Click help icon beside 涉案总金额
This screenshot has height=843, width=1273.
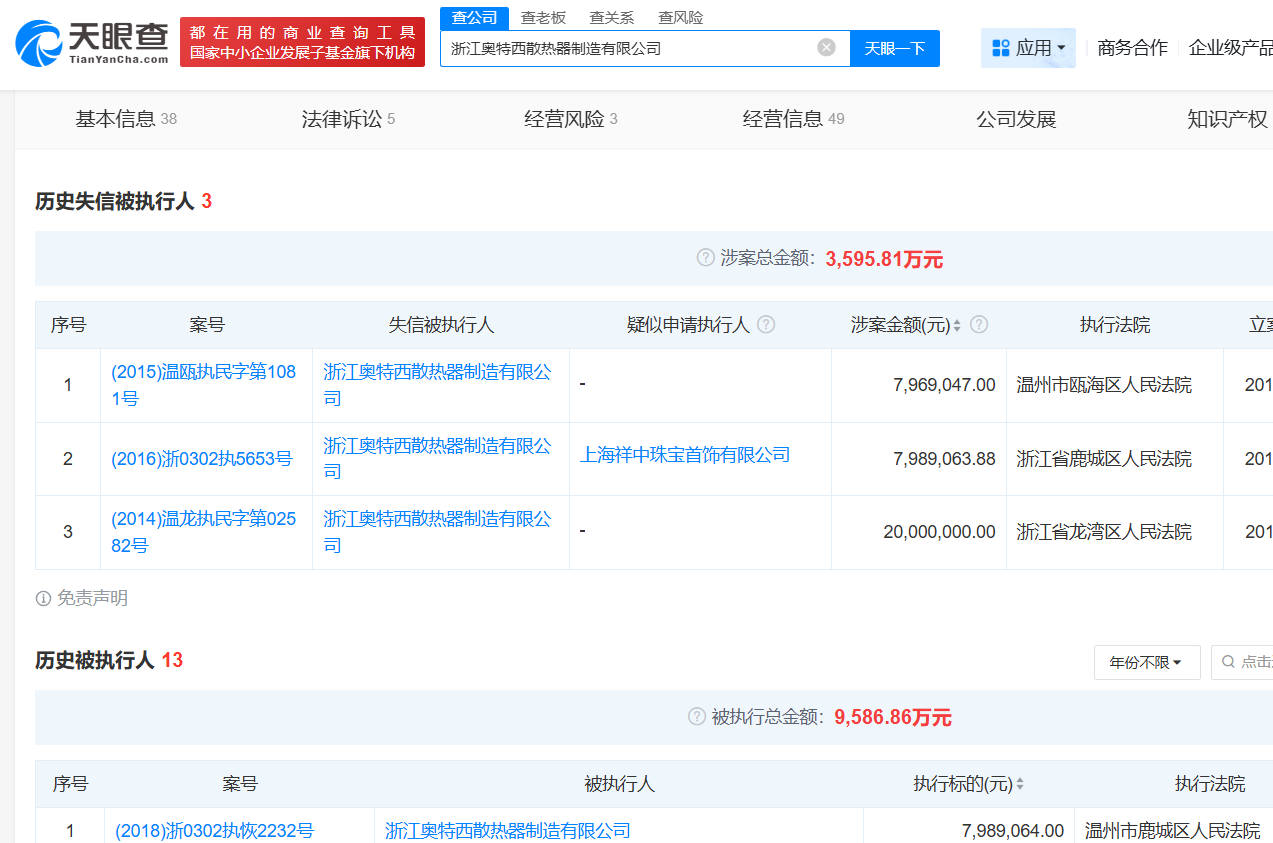[x=705, y=258]
